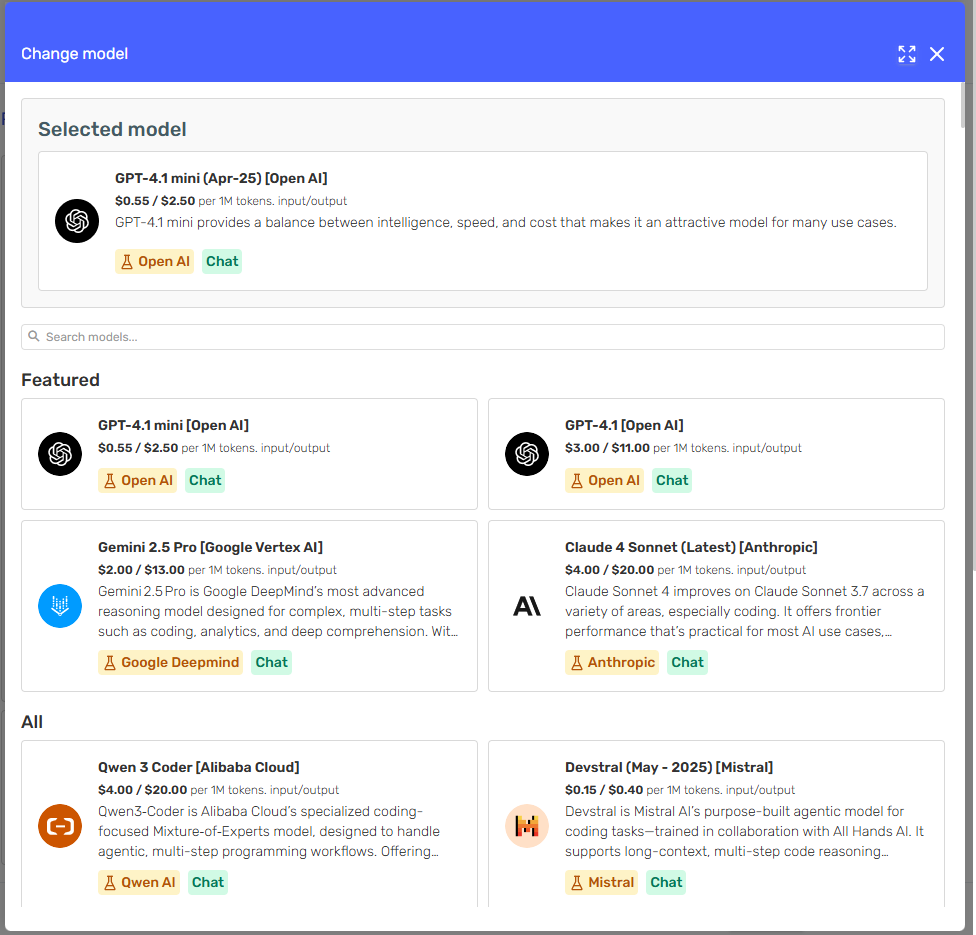The width and height of the screenshot is (976, 935).
Task: Click the search magnifier icon
Action: (34, 336)
